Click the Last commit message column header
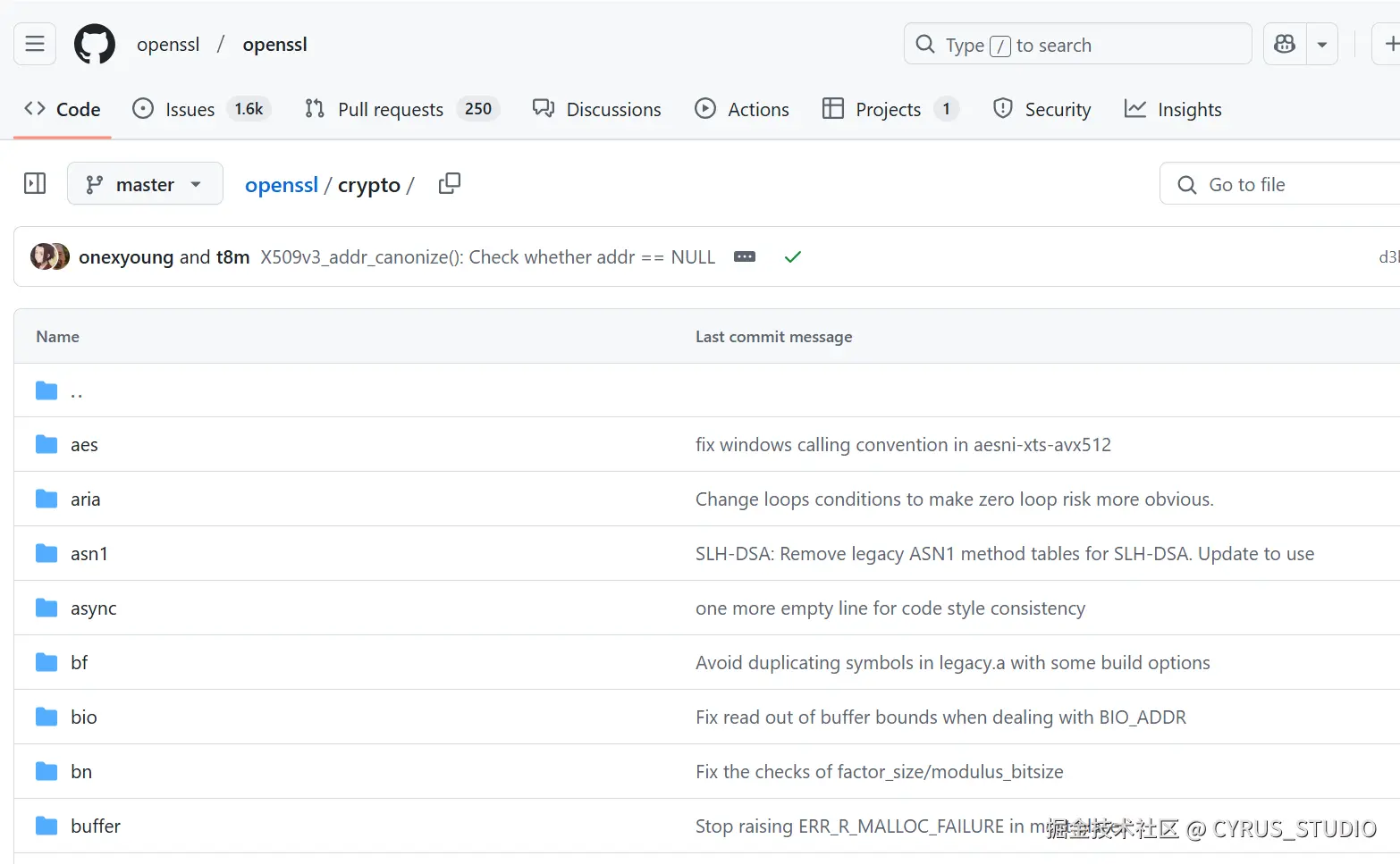Viewport: 1400px width, 864px height. tap(774, 337)
